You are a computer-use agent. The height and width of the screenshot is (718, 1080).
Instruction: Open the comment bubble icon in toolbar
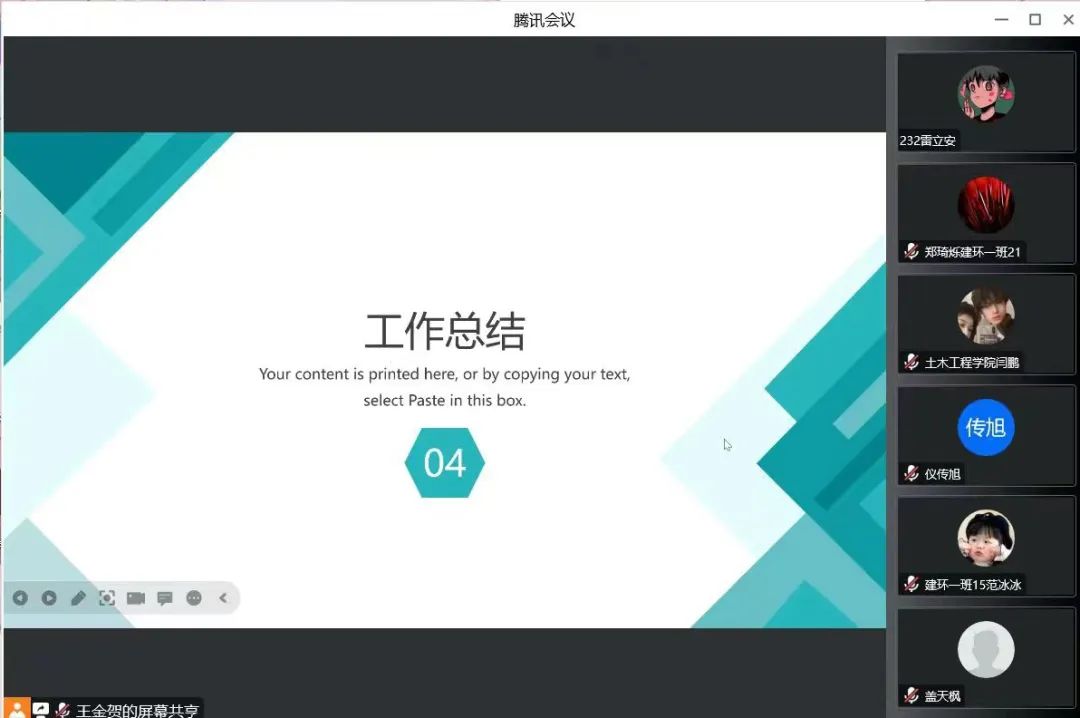(165, 598)
